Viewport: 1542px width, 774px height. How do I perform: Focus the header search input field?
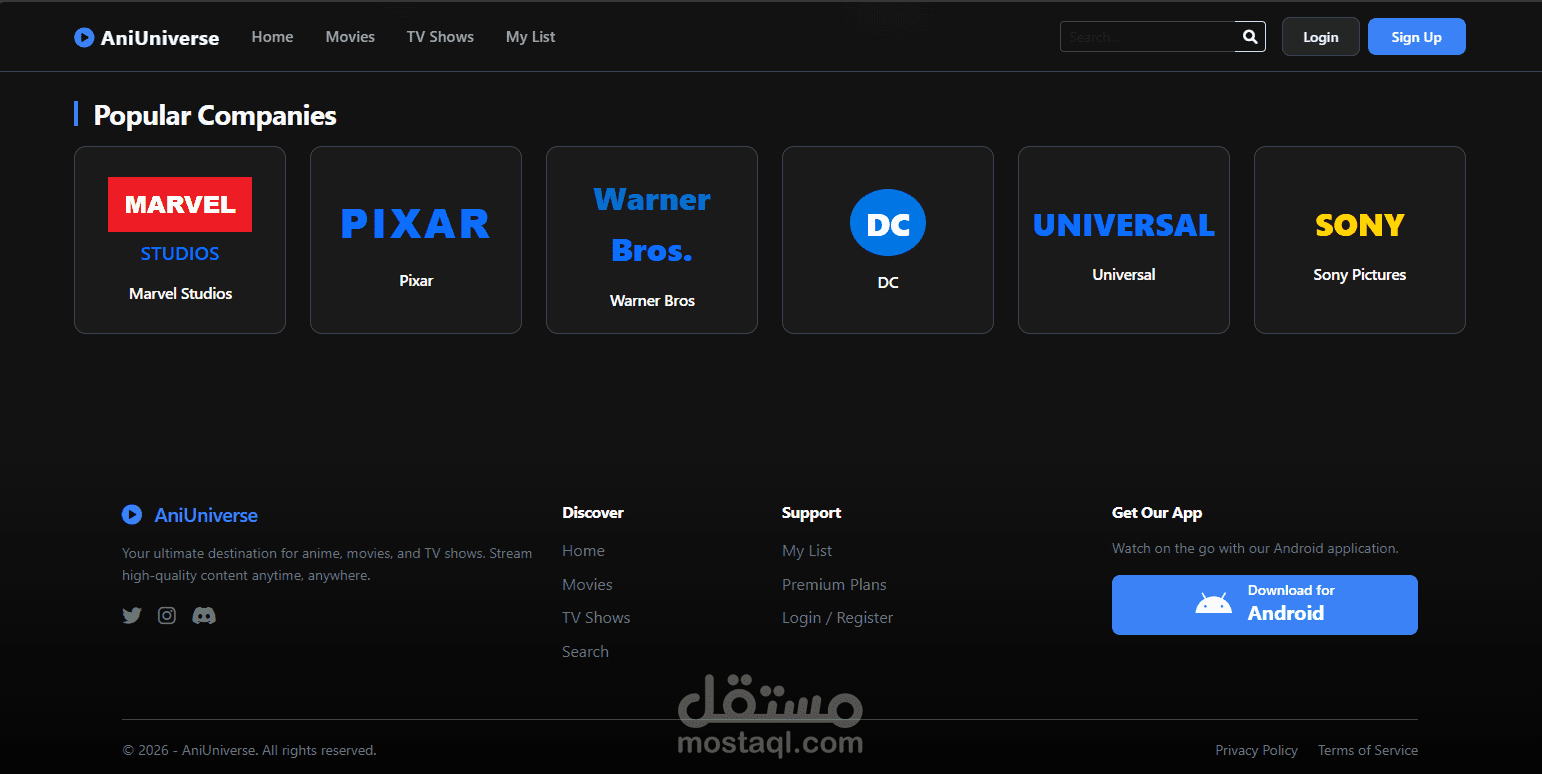pos(1148,37)
